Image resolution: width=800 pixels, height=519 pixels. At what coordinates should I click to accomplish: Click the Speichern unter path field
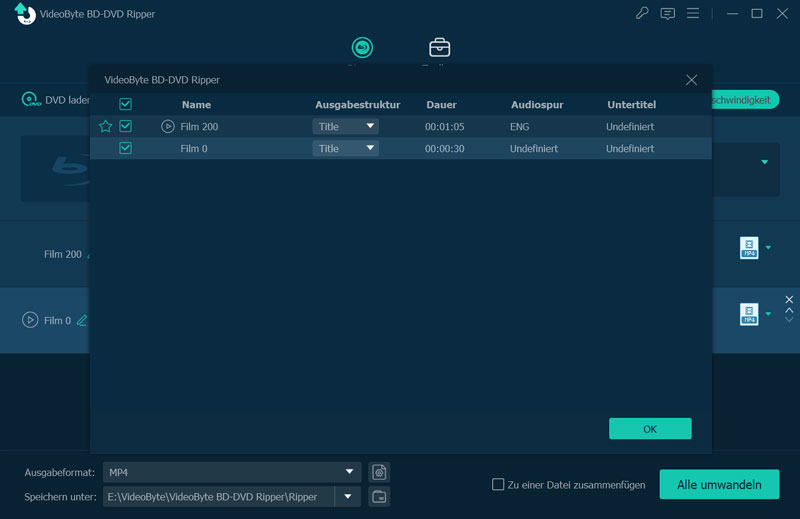coord(219,497)
